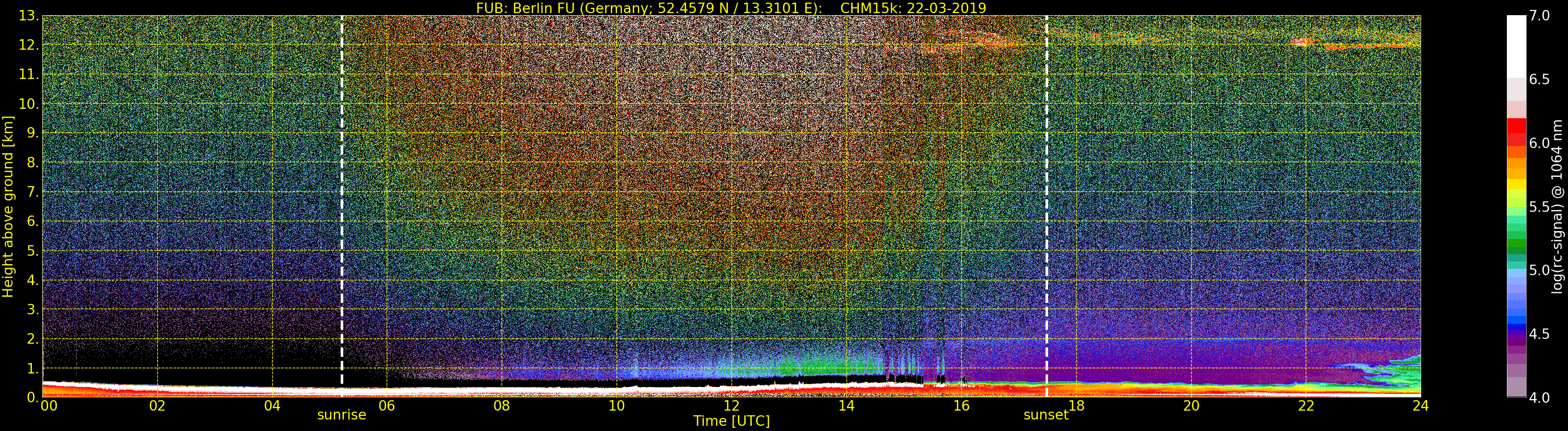Click the "sunrise" label below the time axis
This screenshot has width=1568, height=431.
(x=342, y=415)
